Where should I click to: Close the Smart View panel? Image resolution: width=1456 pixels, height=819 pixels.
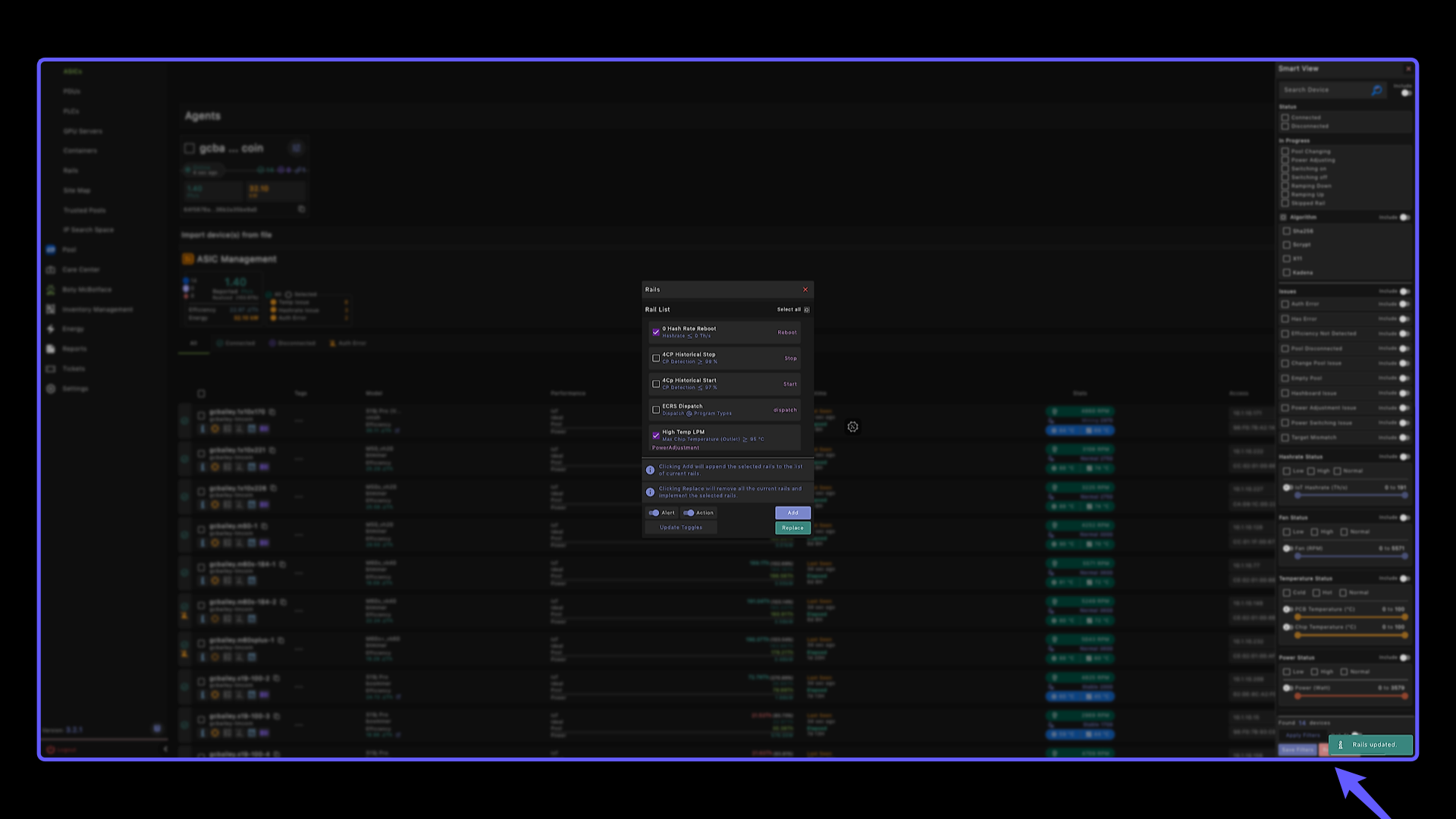[x=1409, y=69]
